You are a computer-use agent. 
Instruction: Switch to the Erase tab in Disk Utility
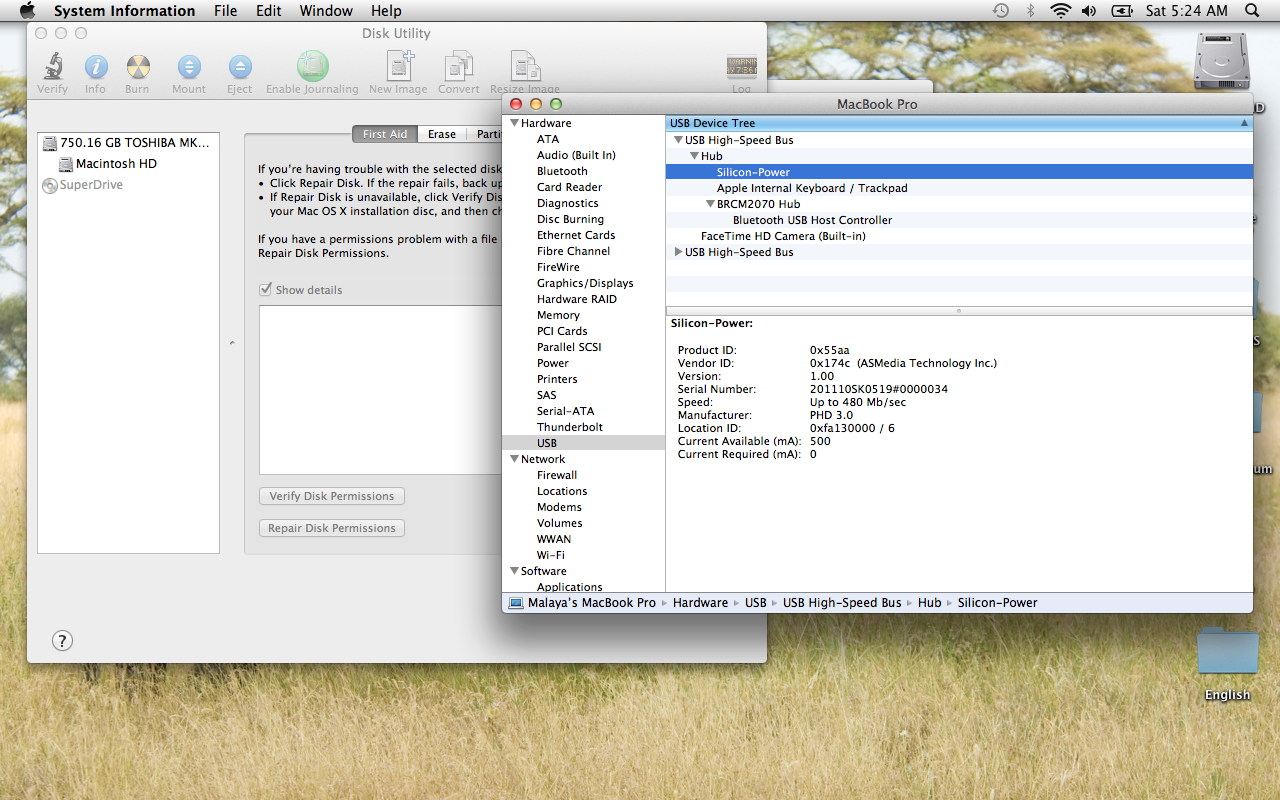click(x=442, y=134)
